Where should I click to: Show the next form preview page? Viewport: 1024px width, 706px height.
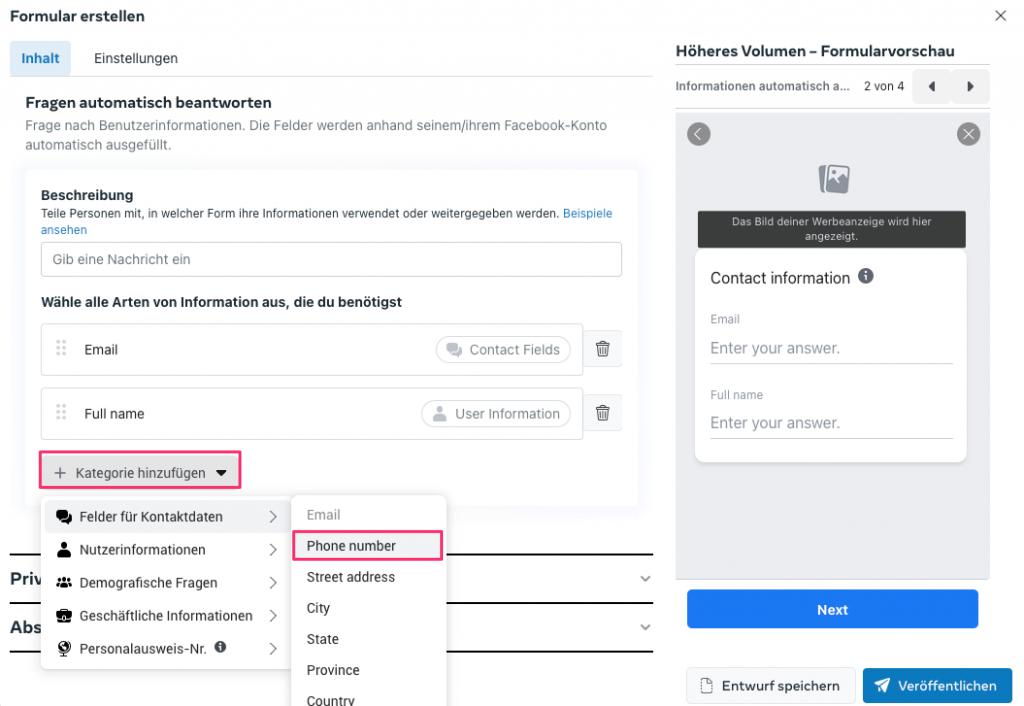click(970, 87)
